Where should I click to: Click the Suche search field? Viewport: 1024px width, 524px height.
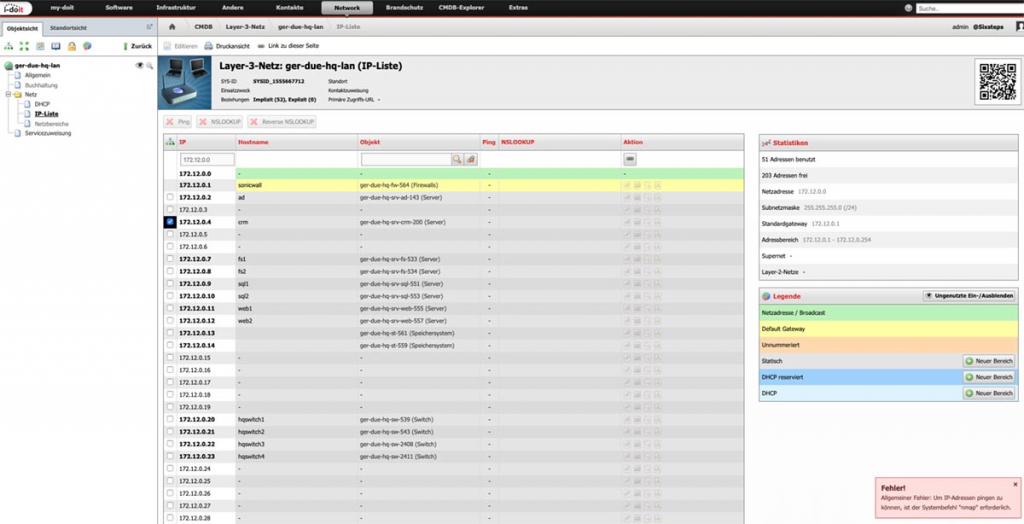[965, 8]
